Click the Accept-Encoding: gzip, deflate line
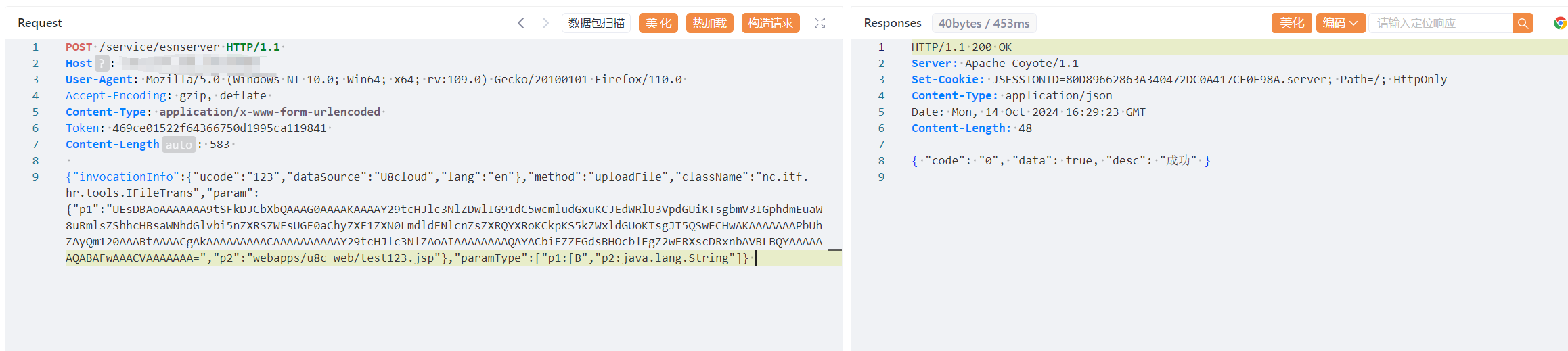 coord(166,96)
